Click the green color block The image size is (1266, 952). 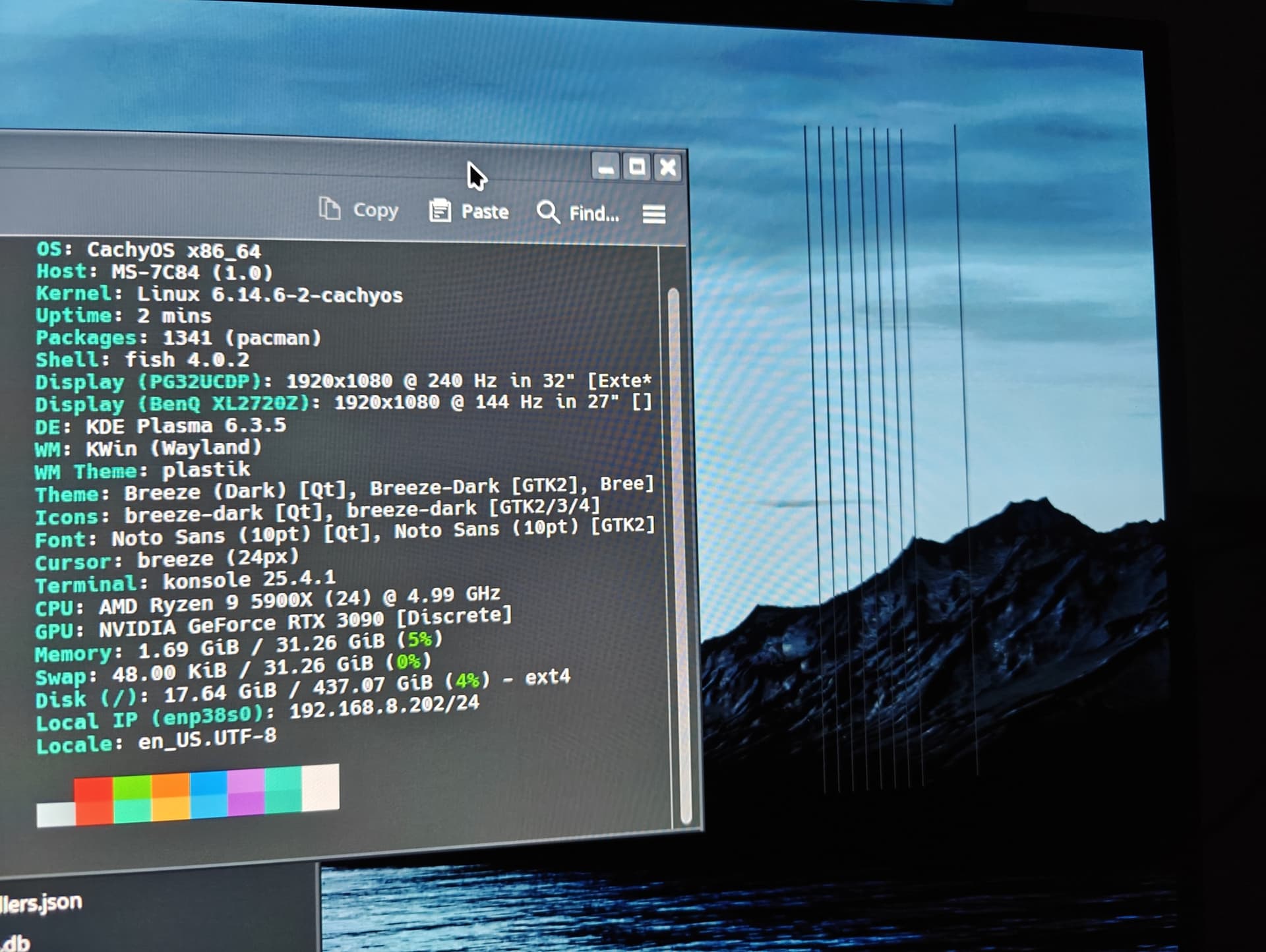pyautogui.click(x=133, y=798)
